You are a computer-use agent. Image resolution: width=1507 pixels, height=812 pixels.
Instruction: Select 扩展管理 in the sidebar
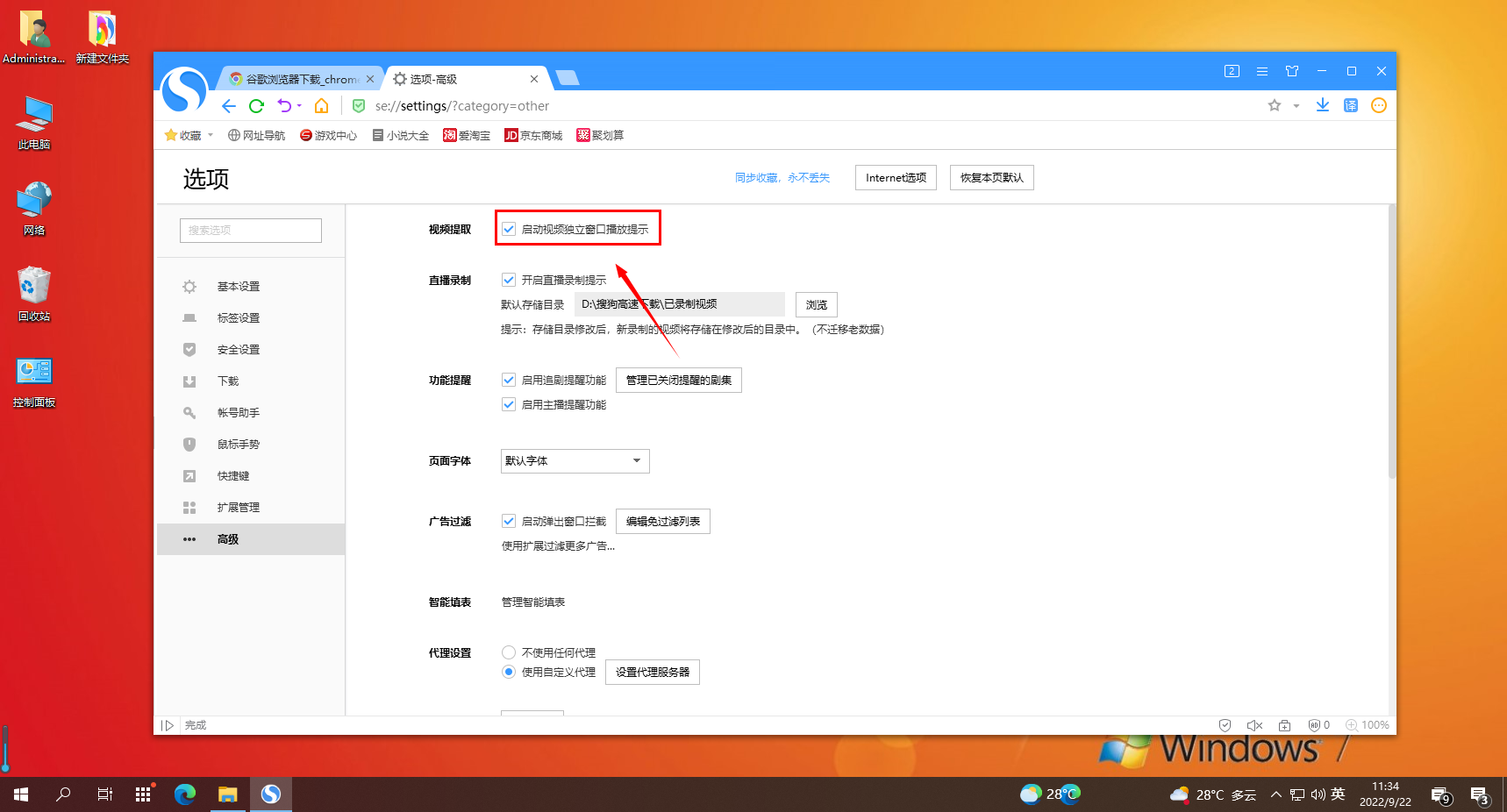point(251,508)
